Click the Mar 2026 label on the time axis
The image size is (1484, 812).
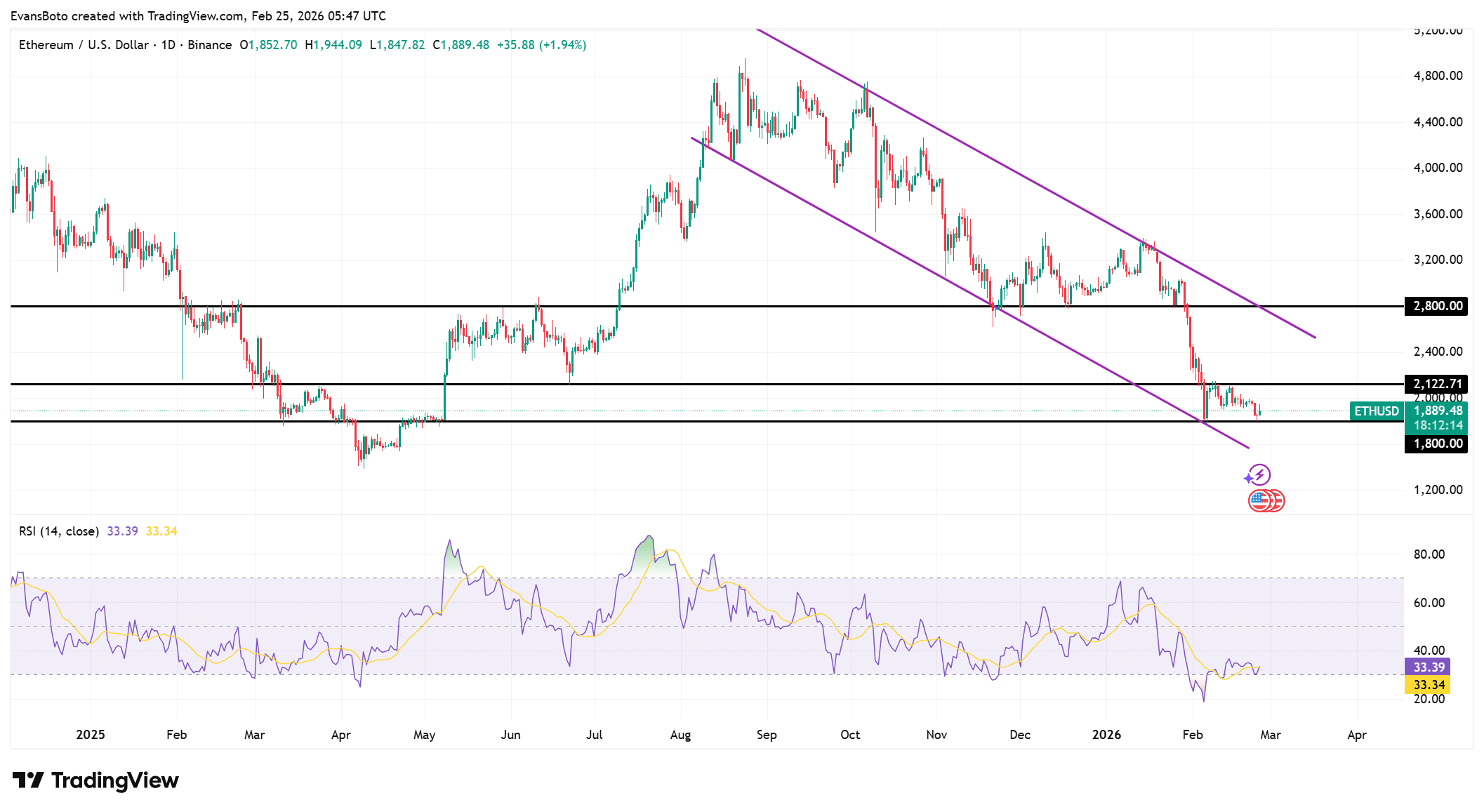pyautogui.click(x=1270, y=735)
